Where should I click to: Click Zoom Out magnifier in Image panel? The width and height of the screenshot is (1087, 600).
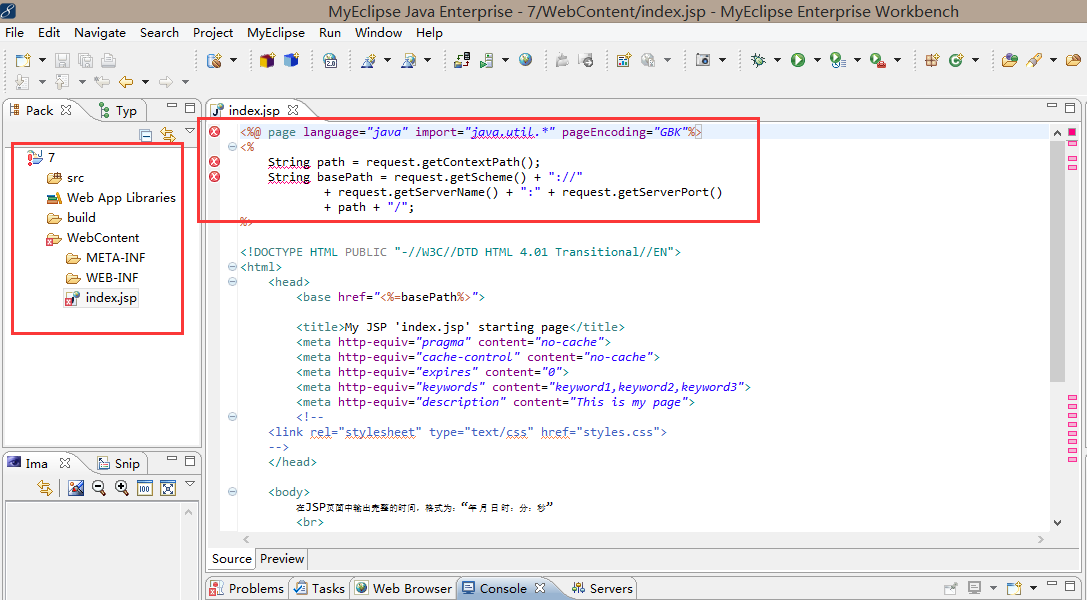[98, 488]
